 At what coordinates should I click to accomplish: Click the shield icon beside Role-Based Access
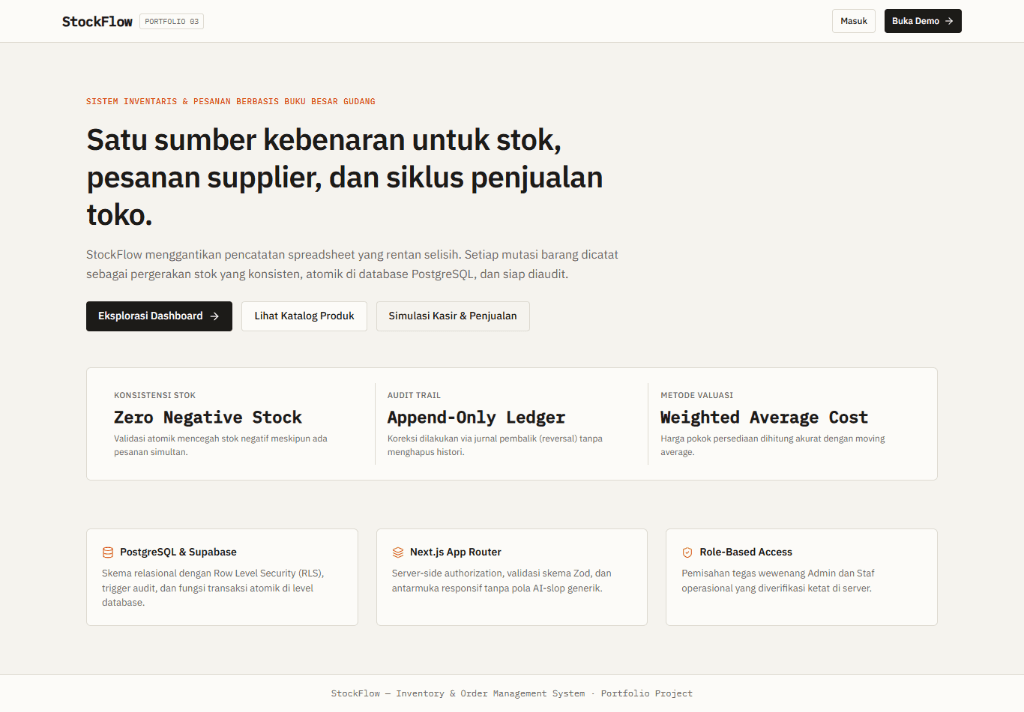pos(687,553)
